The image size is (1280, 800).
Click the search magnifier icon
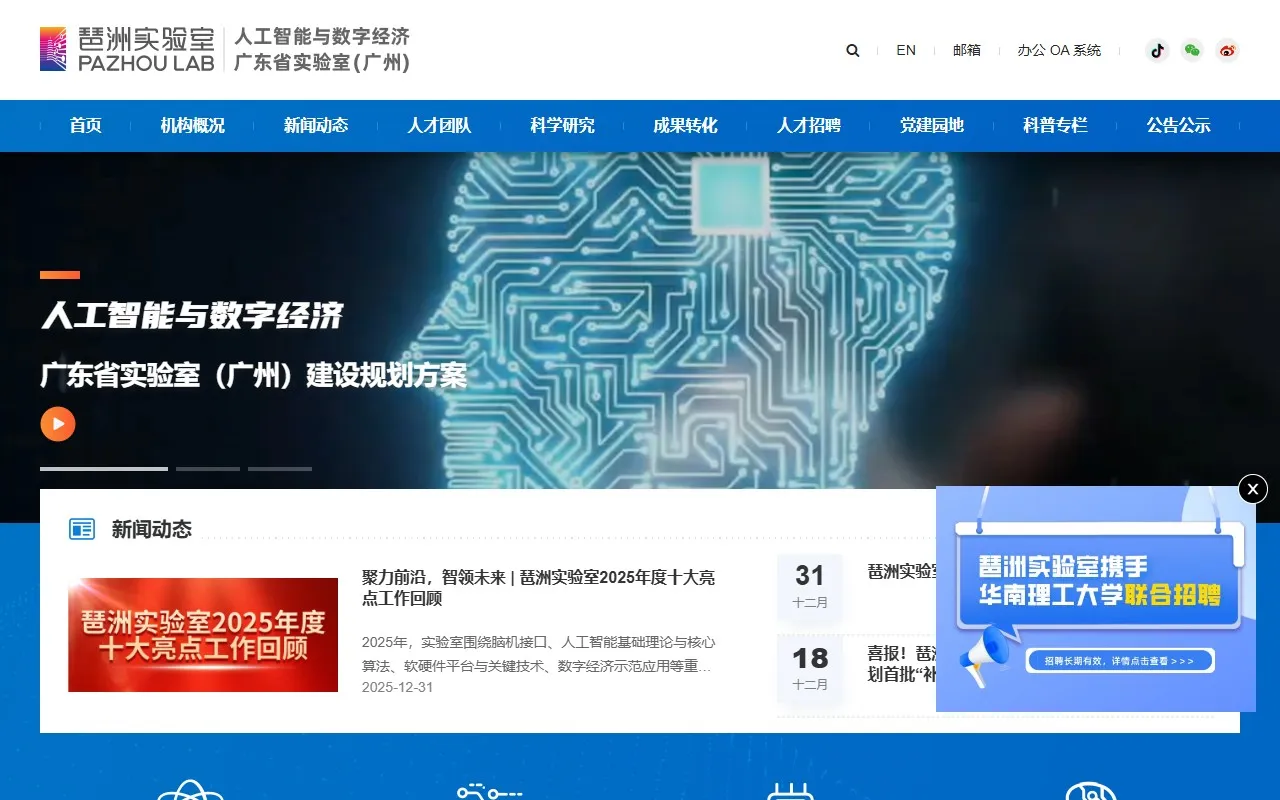coord(852,50)
